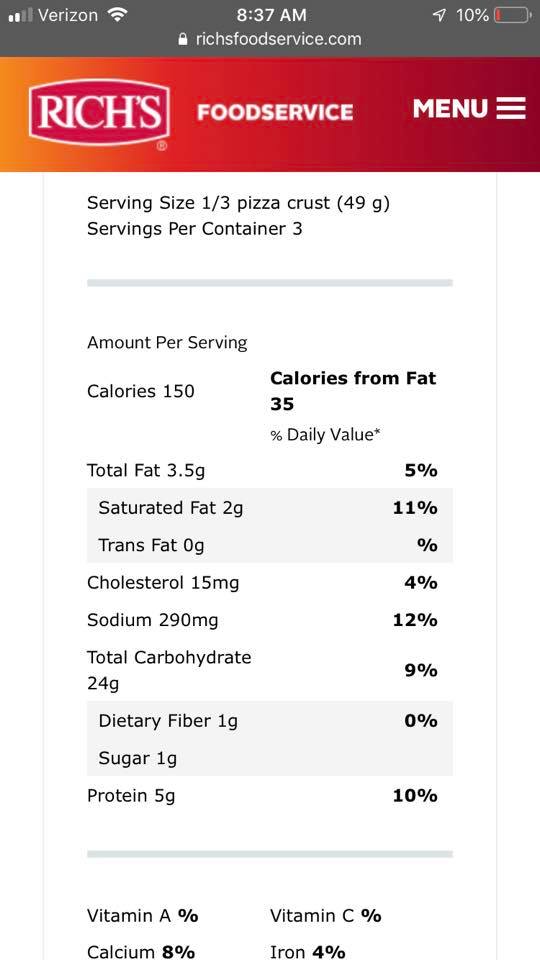Click the Calories from Fat 35 text
Viewport: 540px width, 960px height.
coord(353,391)
